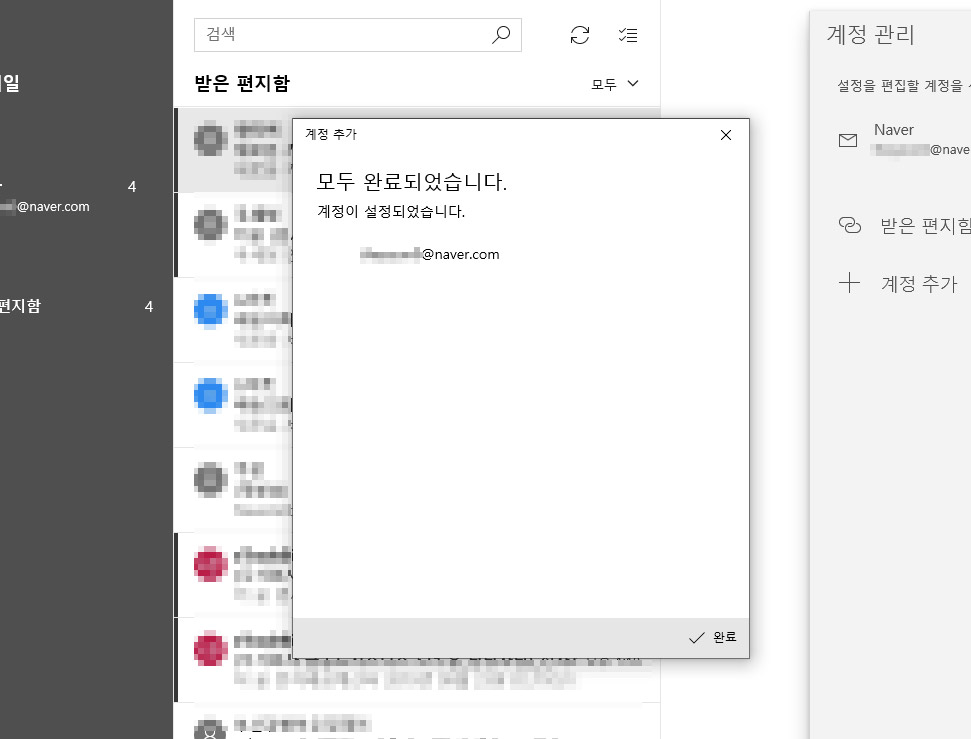This screenshot has width=971, height=739.
Task: Click 모두 완료되었습니다. heading text
Action: tap(412, 181)
